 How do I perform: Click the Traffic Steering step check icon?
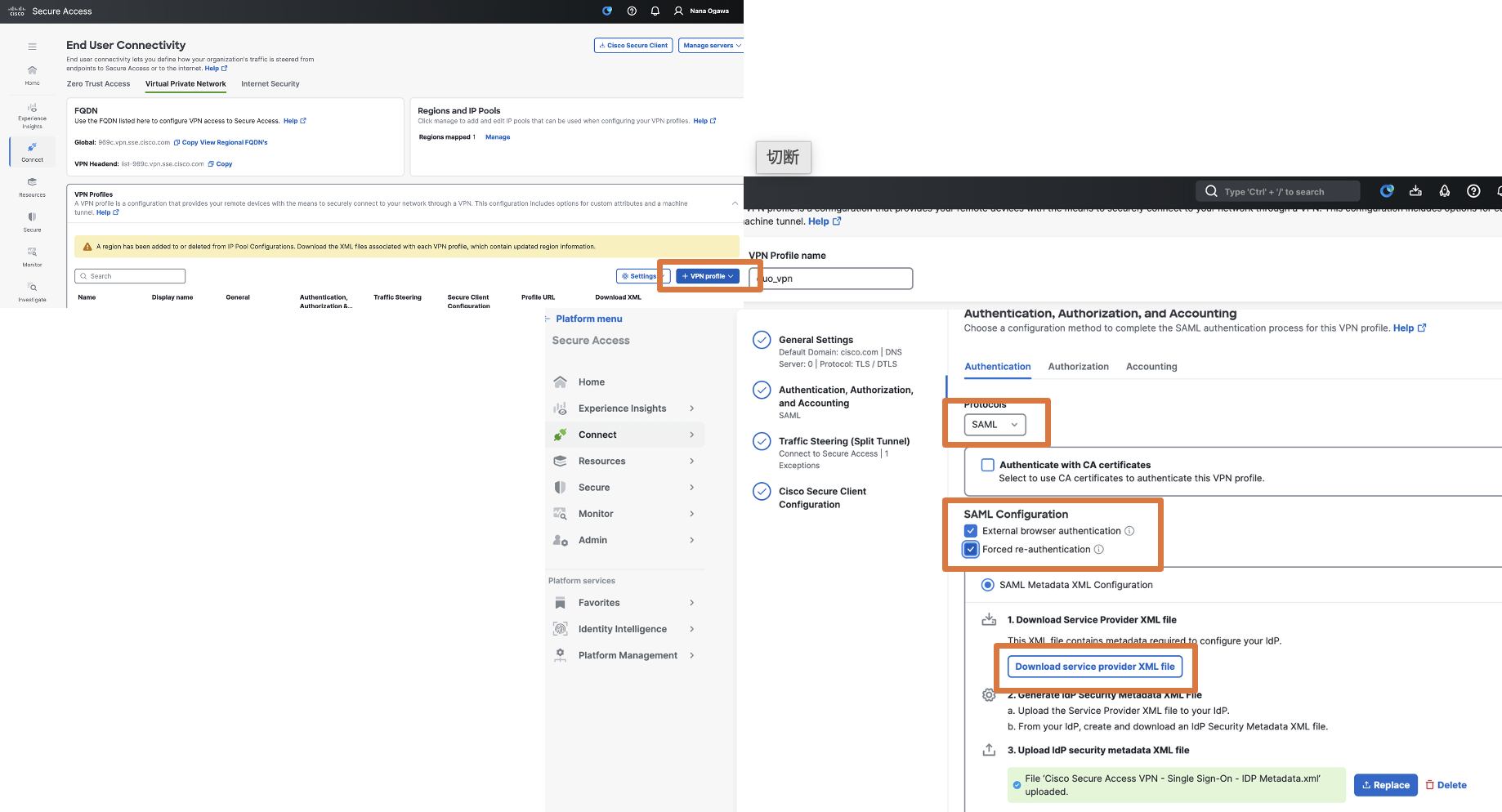coord(762,442)
